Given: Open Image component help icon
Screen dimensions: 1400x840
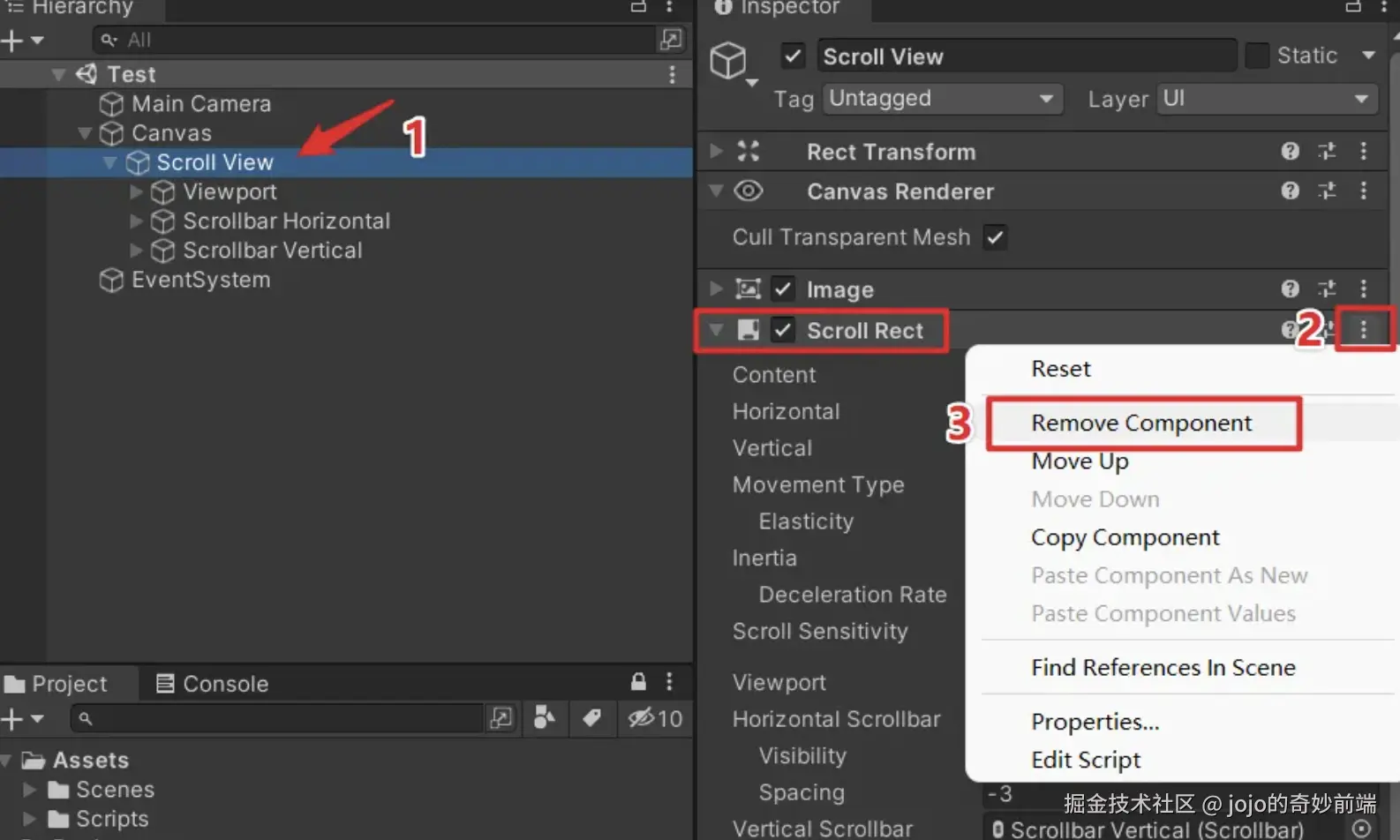Looking at the screenshot, I should pyautogui.click(x=1291, y=289).
